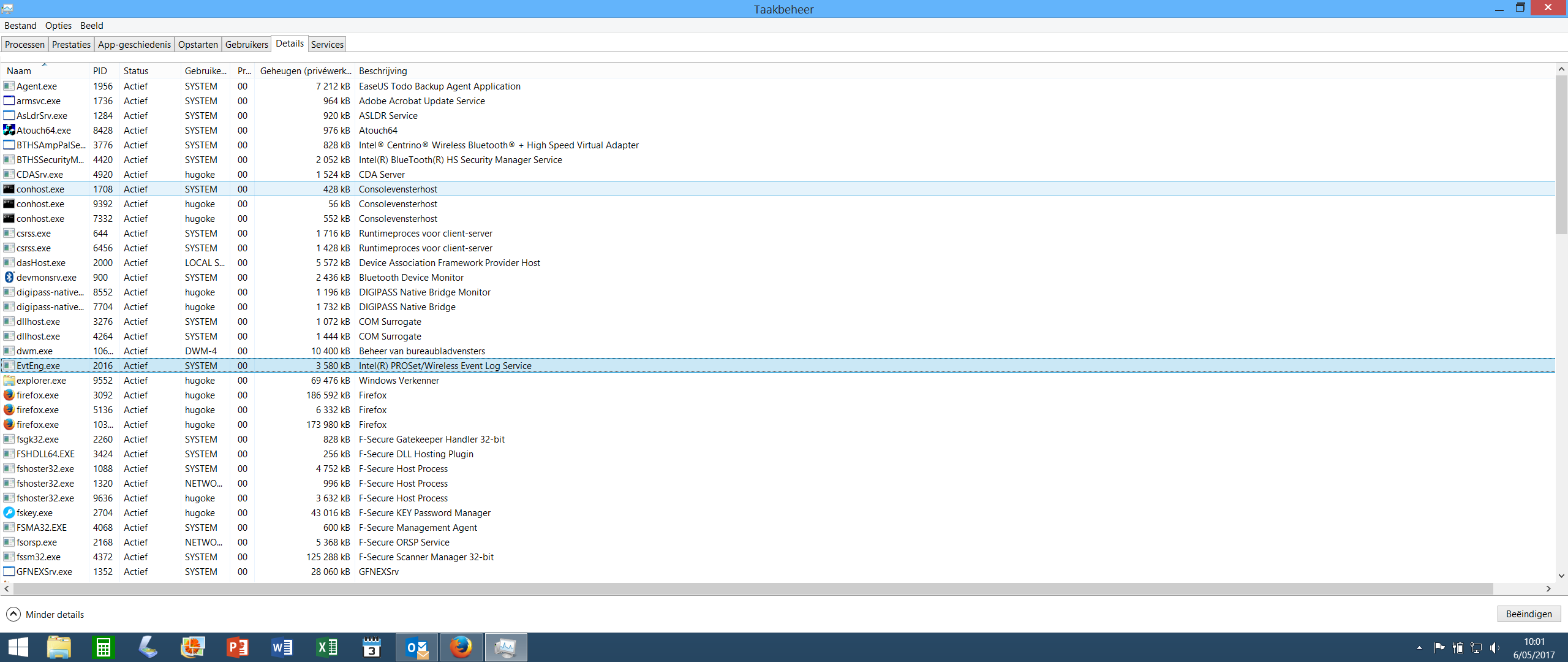Screen dimensions: 1568x662
Task: Launch PowerPoint from the taskbar
Action: tap(238, 647)
